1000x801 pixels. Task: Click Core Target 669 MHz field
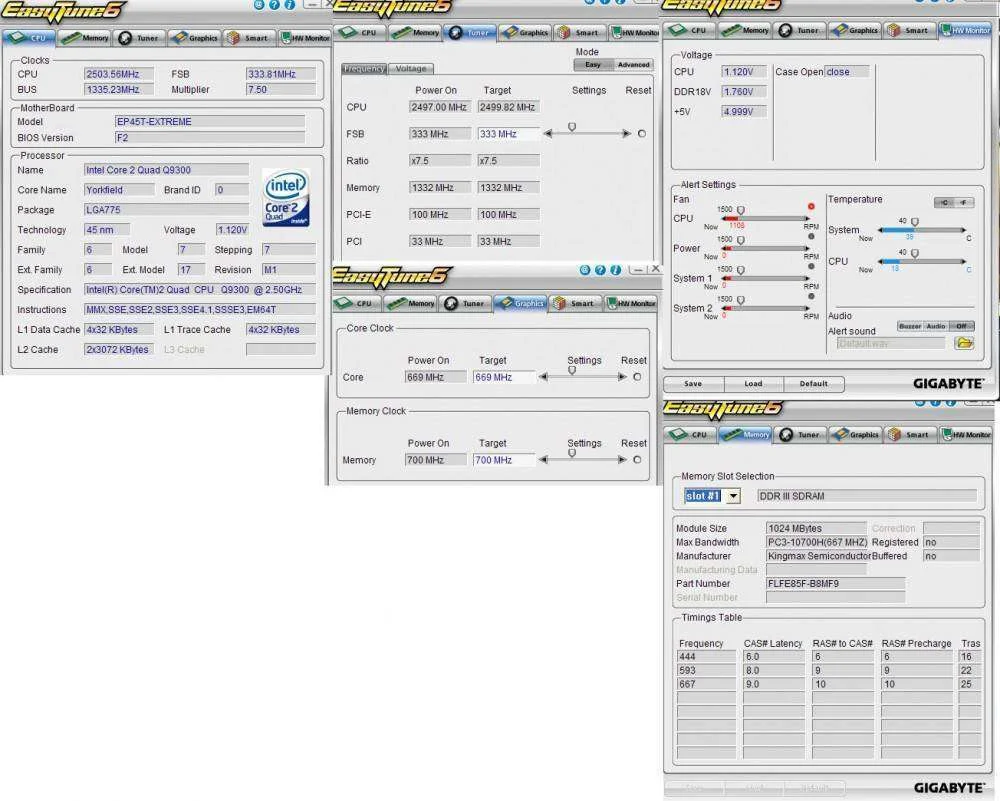pyautogui.click(x=503, y=377)
